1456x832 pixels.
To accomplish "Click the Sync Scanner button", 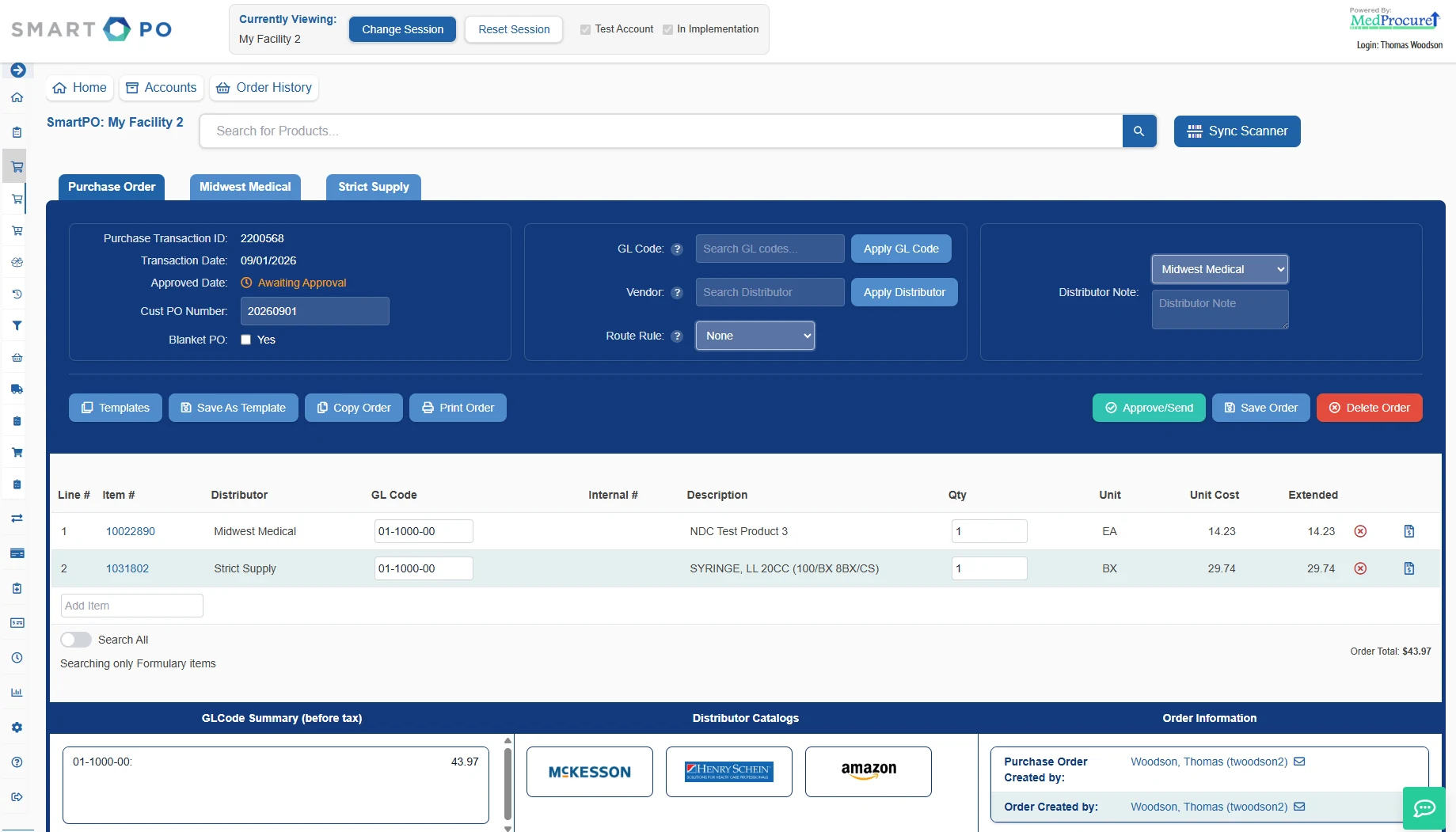I will pos(1237,131).
